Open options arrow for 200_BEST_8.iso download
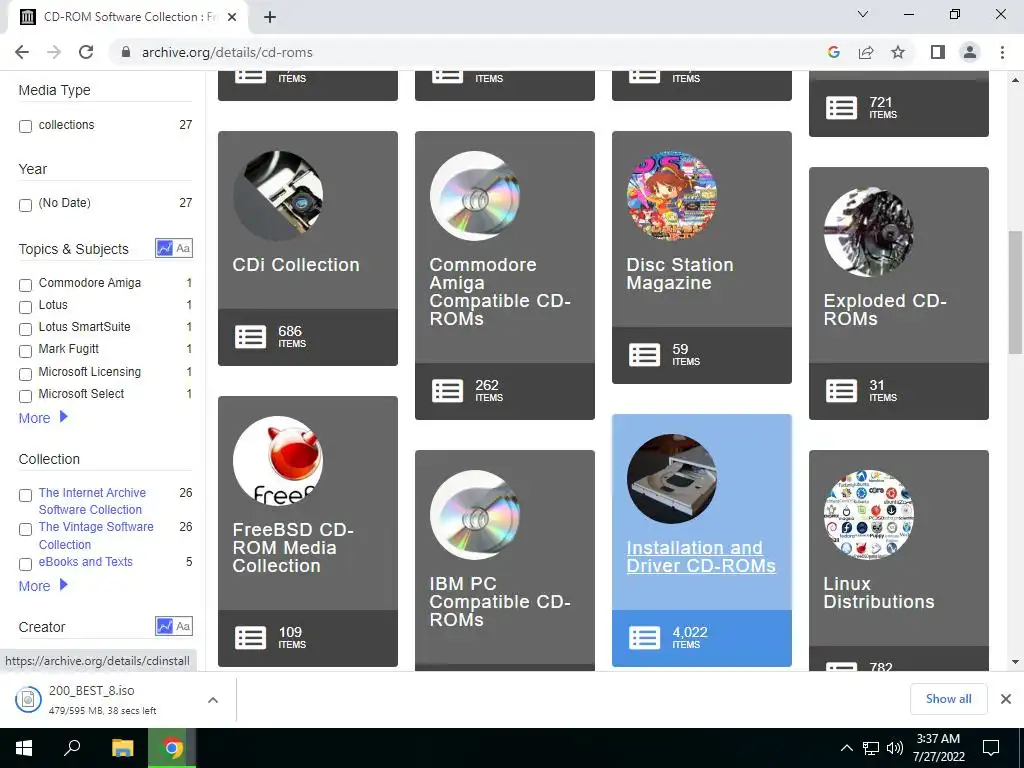 tap(212, 700)
